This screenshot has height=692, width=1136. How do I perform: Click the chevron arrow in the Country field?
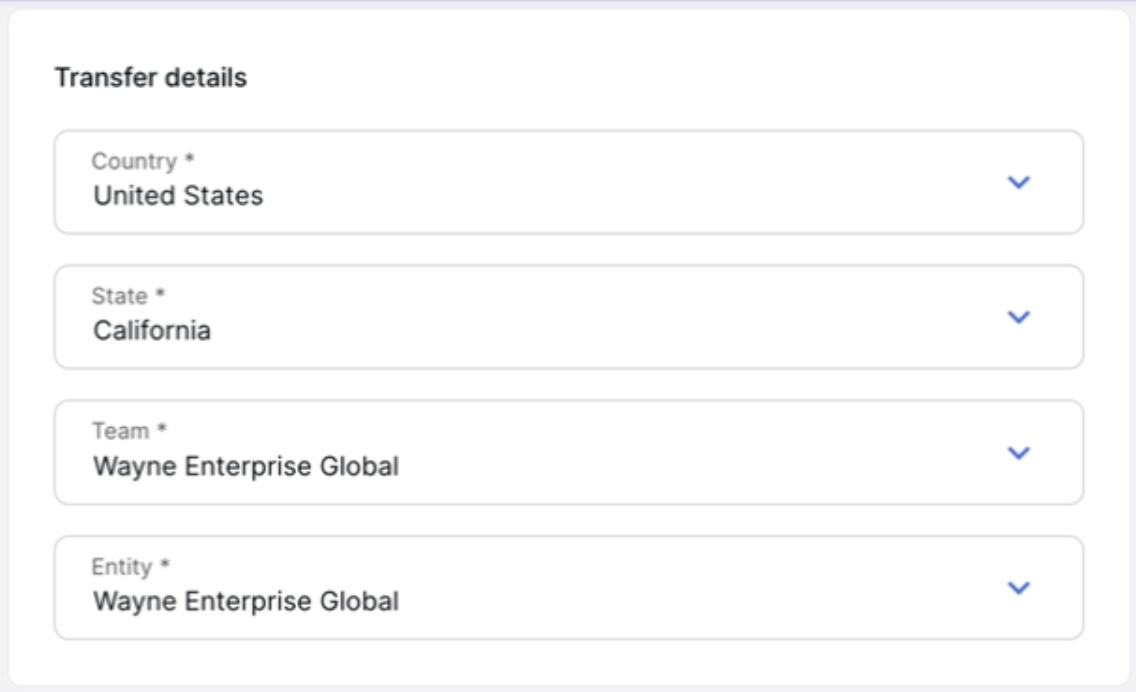click(x=1019, y=182)
